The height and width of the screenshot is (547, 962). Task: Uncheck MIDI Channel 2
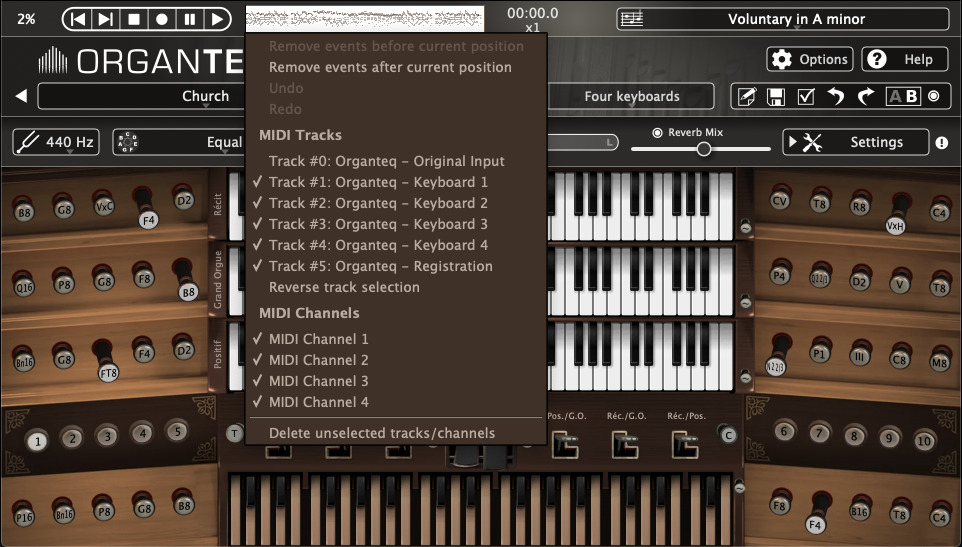[x=318, y=360]
